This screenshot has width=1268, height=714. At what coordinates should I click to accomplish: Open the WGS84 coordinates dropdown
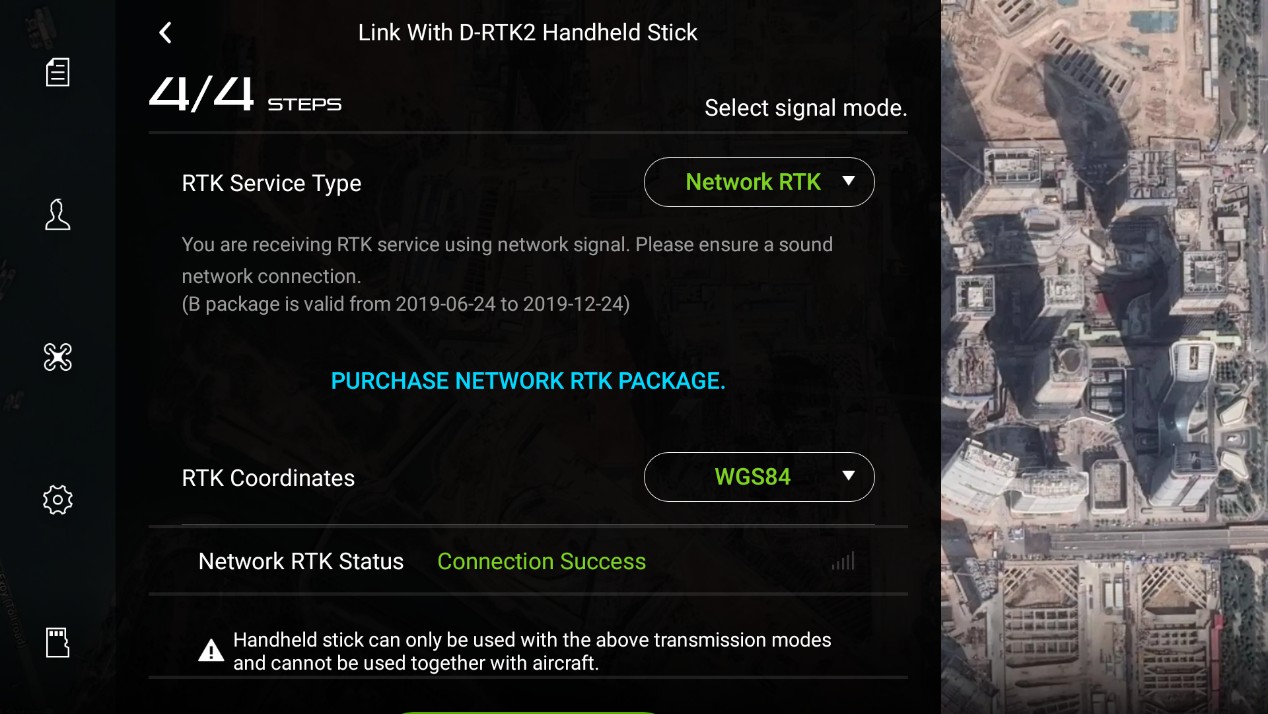(759, 477)
